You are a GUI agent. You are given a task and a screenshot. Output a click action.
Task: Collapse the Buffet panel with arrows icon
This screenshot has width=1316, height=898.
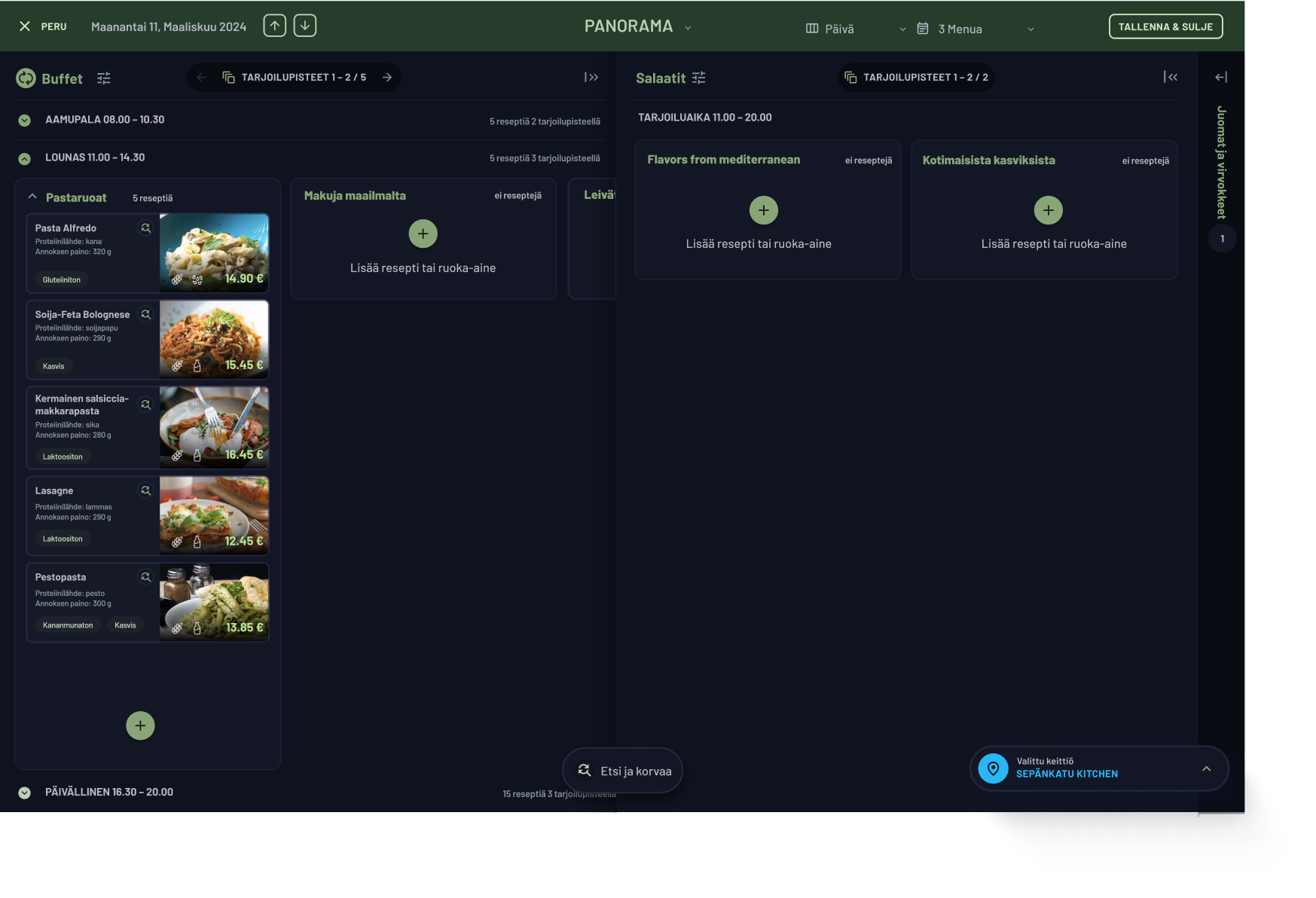[591, 77]
